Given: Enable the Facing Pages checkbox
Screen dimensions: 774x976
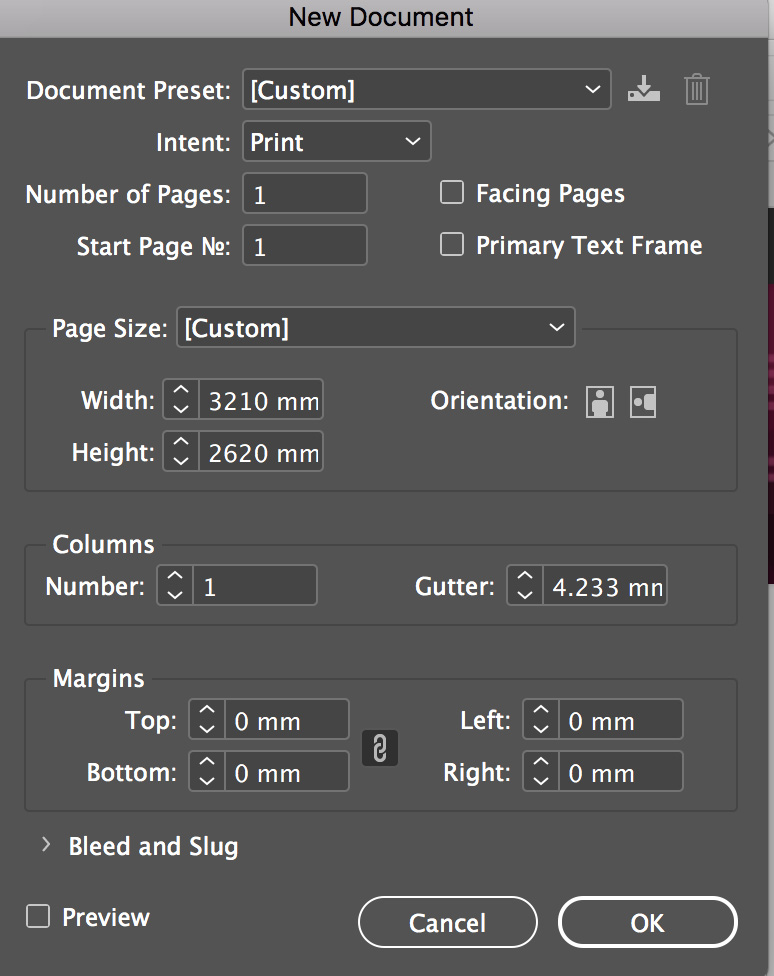Looking at the screenshot, I should tap(452, 193).
